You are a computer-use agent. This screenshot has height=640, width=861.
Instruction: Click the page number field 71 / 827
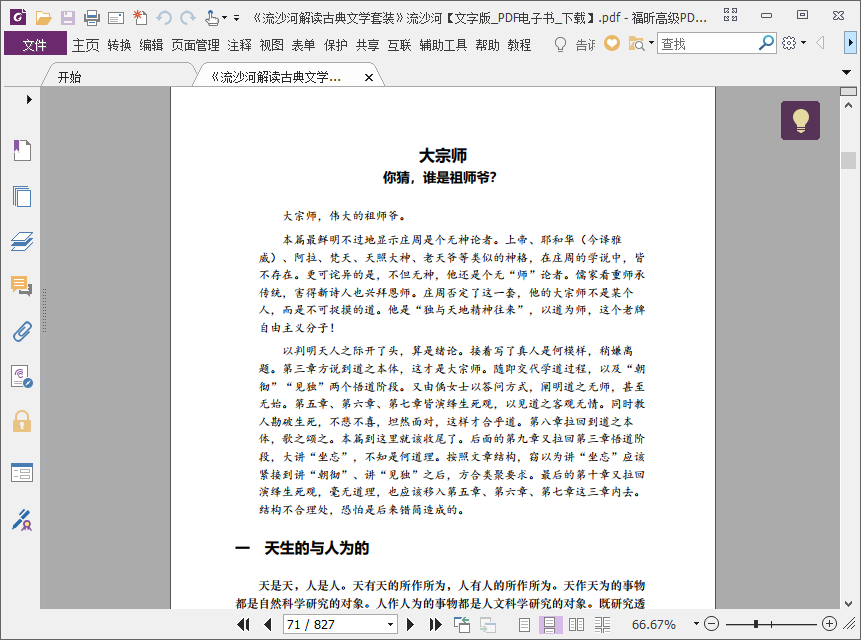coord(333,624)
